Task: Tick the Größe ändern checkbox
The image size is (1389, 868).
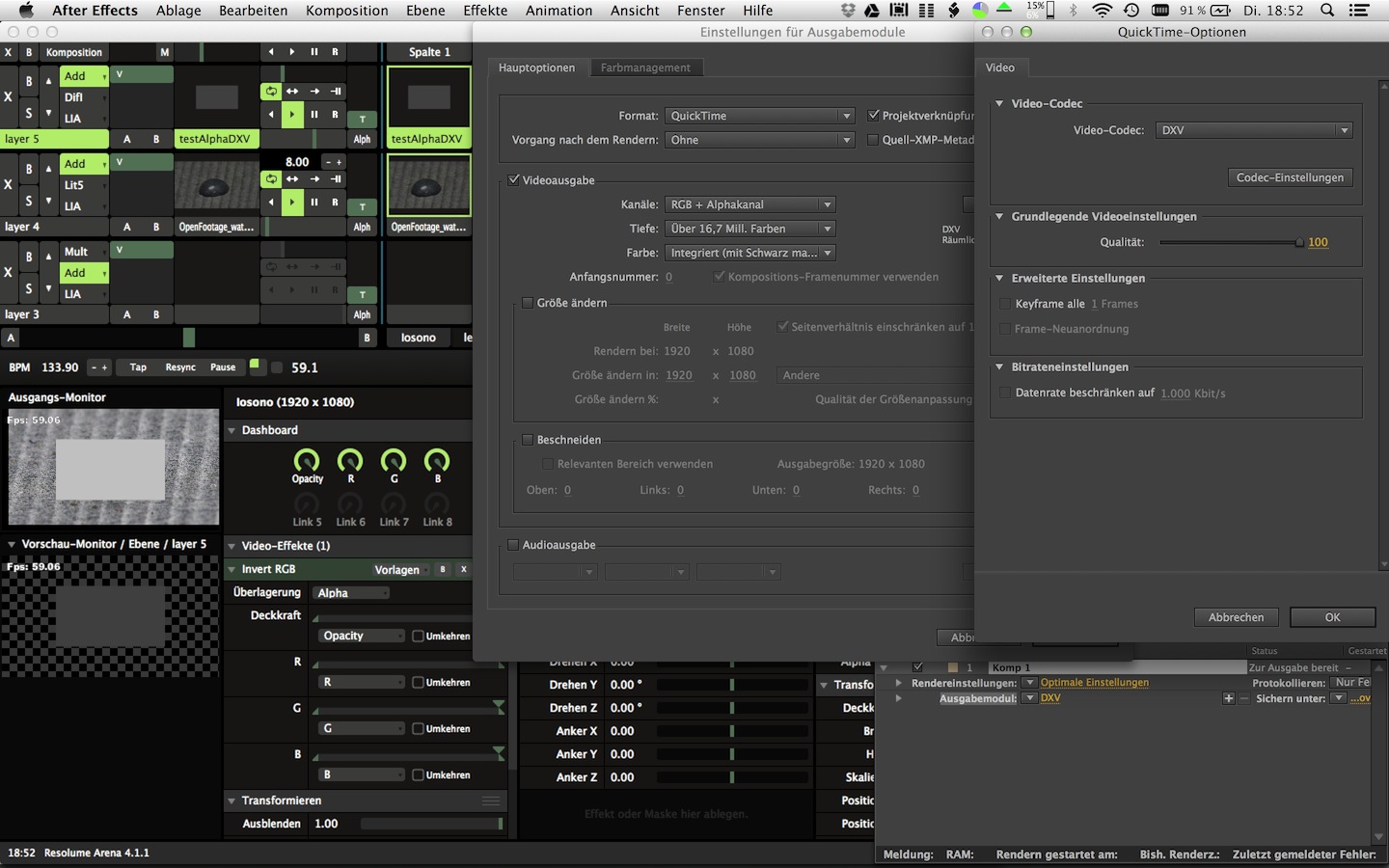Action: [x=528, y=303]
